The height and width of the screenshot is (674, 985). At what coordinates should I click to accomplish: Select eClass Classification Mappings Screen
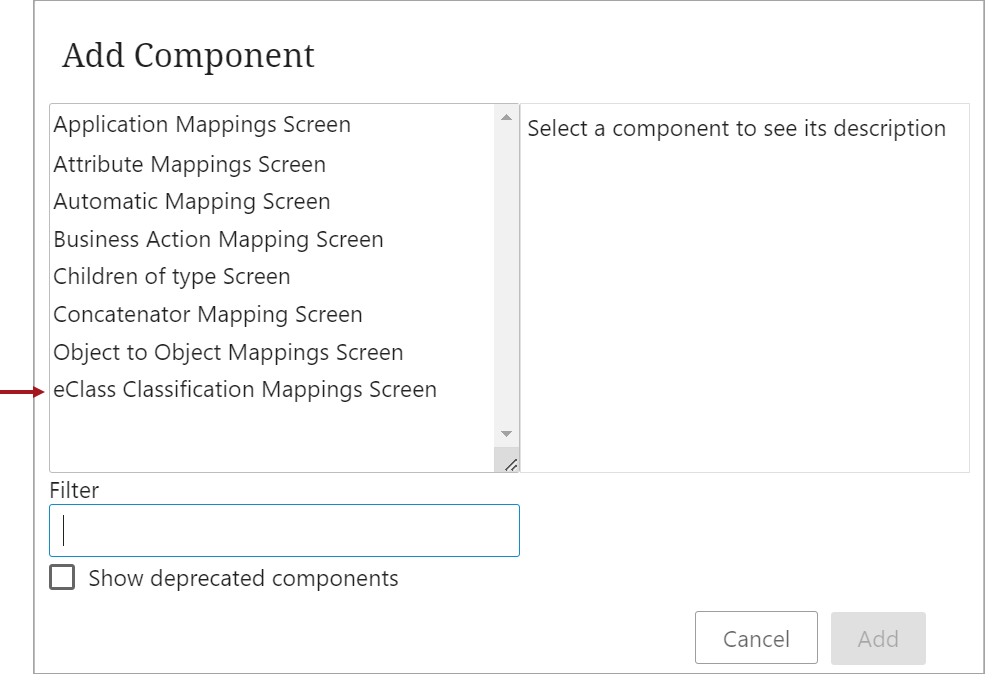(x=272, y=389)
